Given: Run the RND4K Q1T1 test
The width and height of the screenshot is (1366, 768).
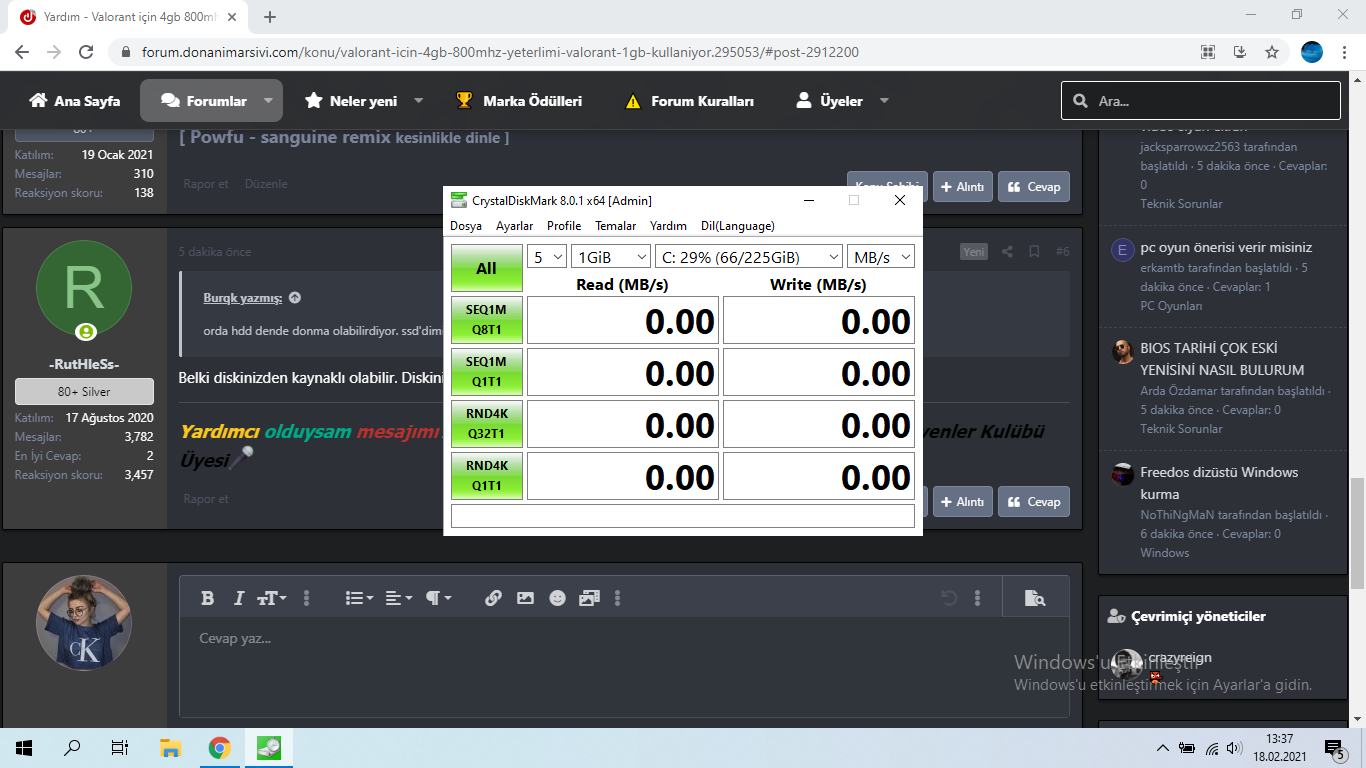Looking at the screenshot, I should [x=487, y=476].
